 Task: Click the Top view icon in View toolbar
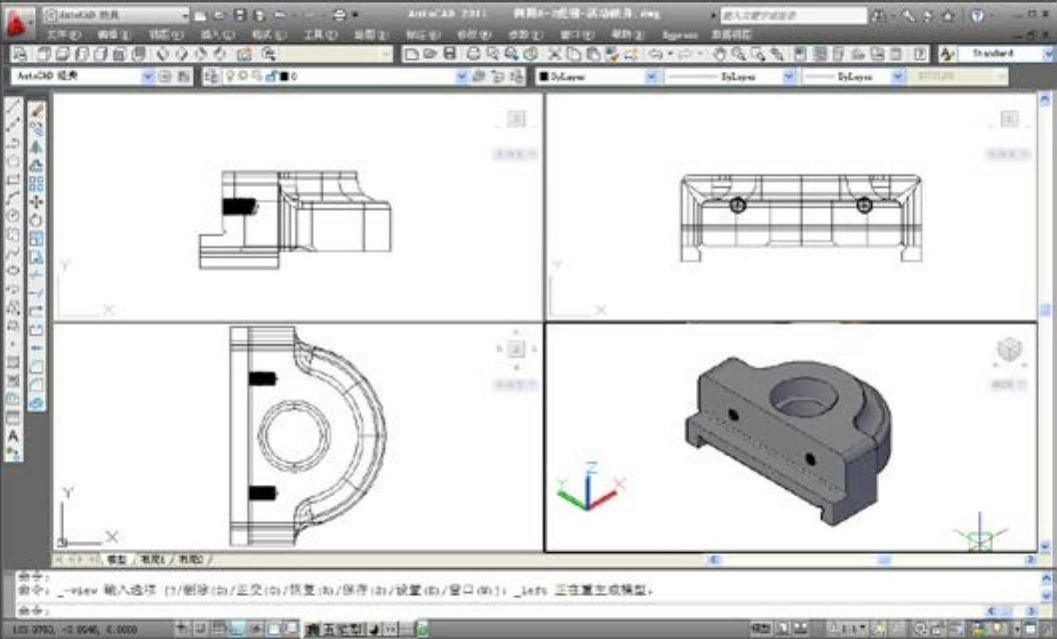point(44,54)
